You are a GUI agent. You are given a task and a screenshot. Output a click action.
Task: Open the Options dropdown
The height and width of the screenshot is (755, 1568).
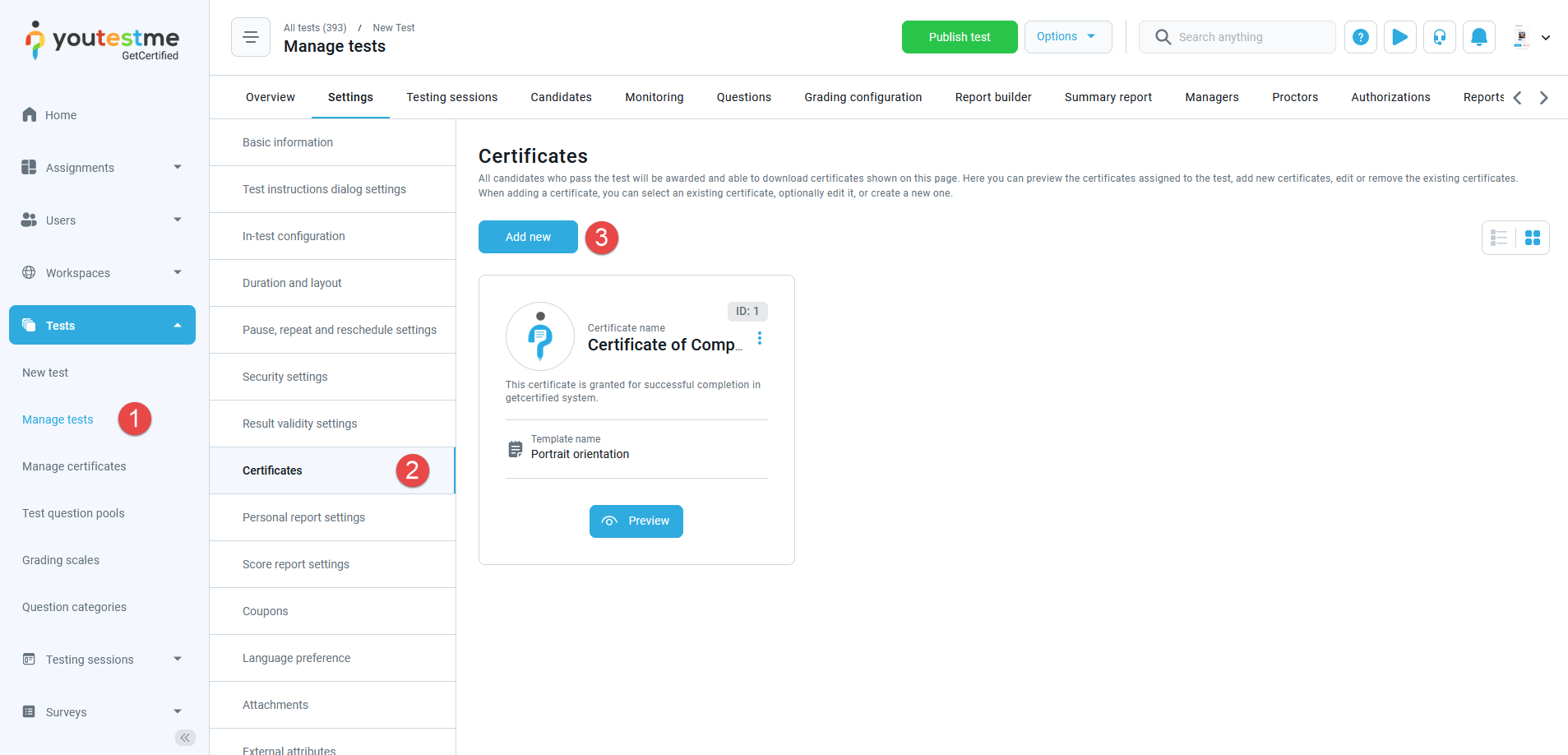(1067, 37)
